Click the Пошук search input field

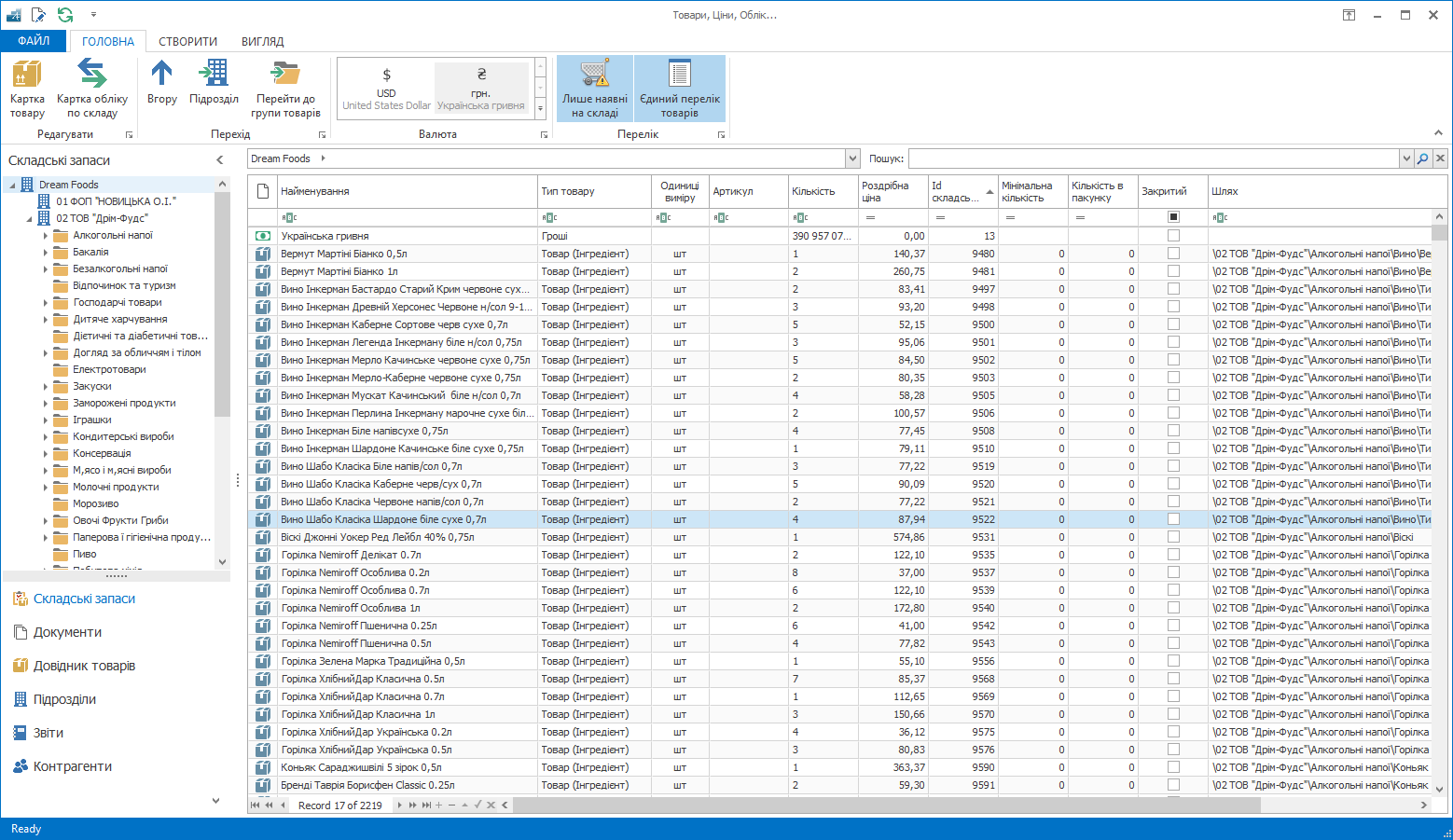click(1154, 158)
